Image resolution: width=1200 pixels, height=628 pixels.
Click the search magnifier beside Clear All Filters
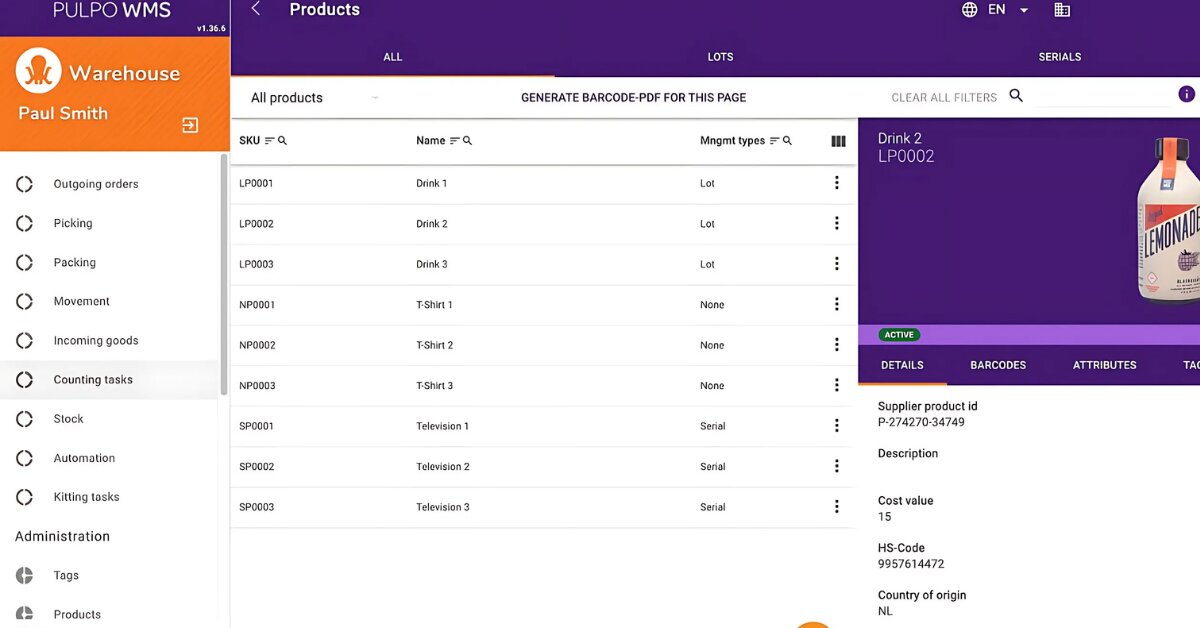click(x=1016, y=96)
